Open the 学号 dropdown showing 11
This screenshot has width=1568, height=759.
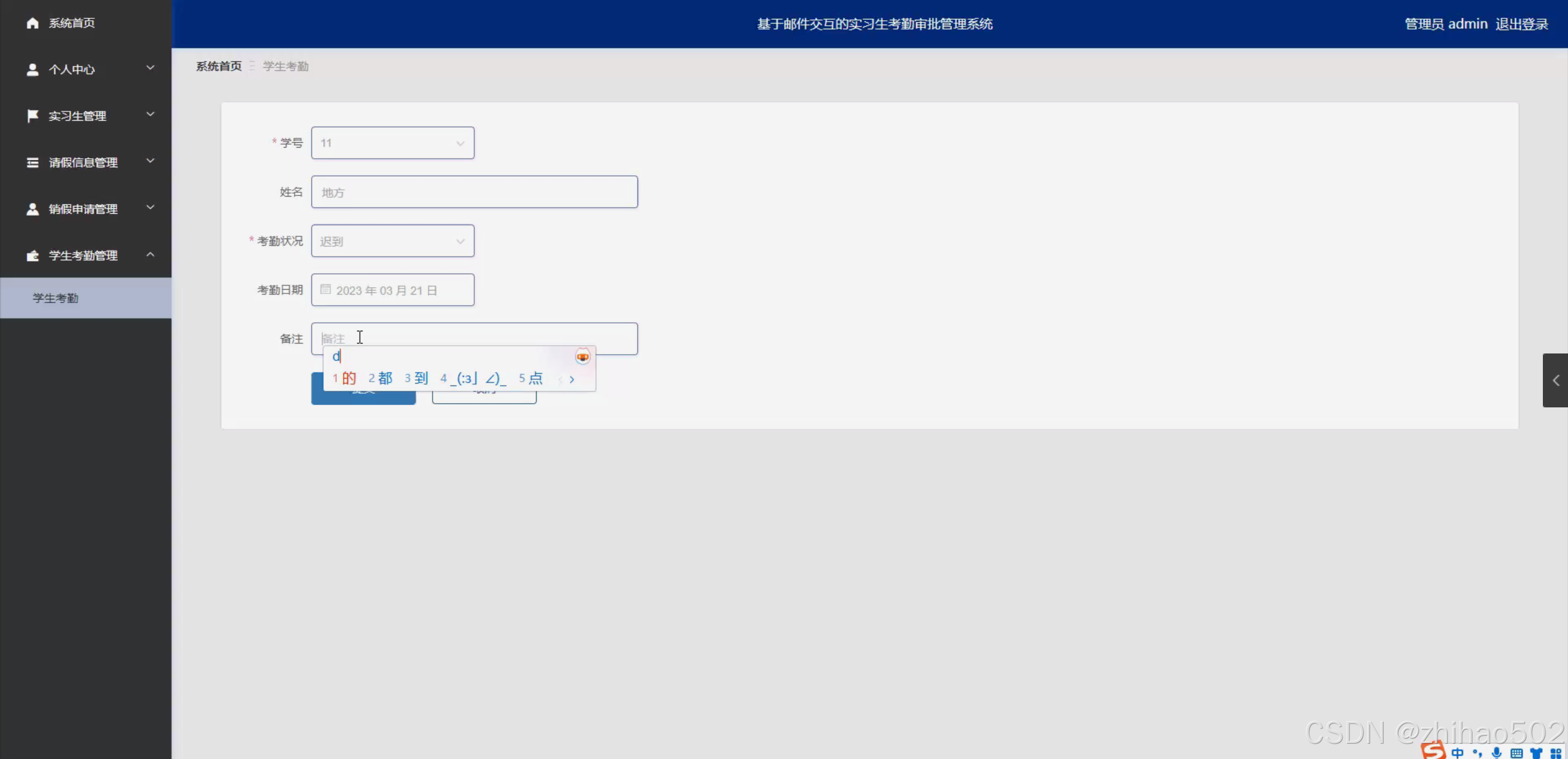pyautogui.click(x=392, y=143)
